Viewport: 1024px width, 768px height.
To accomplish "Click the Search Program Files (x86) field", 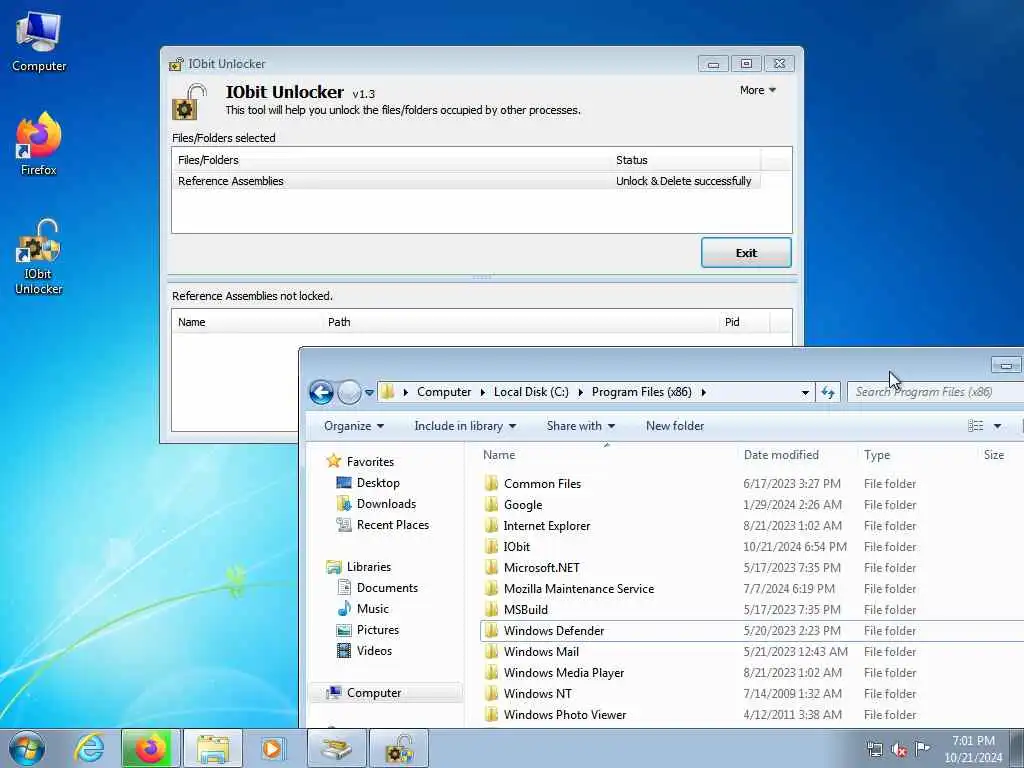I will click(936, 392).
